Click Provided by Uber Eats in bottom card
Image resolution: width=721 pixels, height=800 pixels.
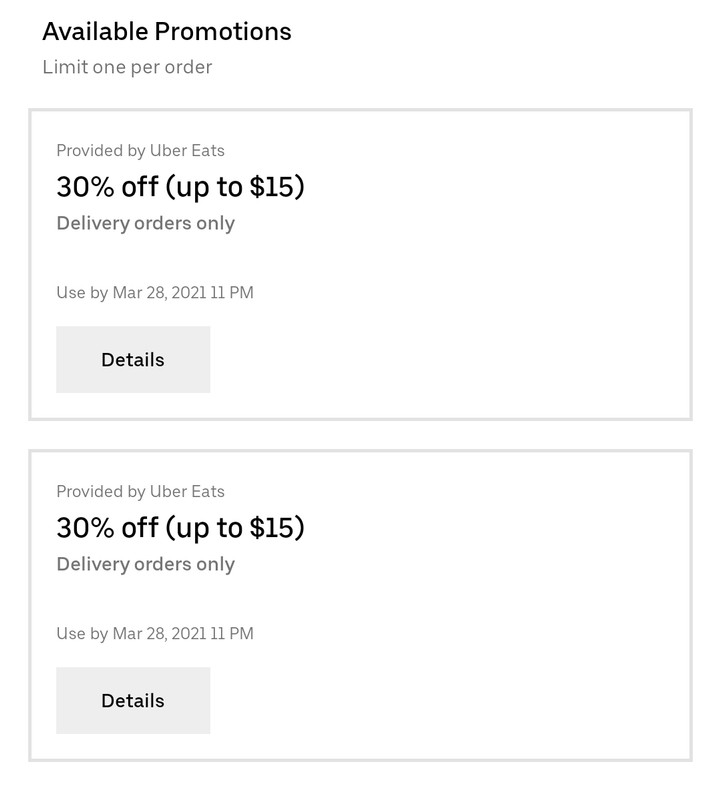pyautogui.click(x=140, y=491)
